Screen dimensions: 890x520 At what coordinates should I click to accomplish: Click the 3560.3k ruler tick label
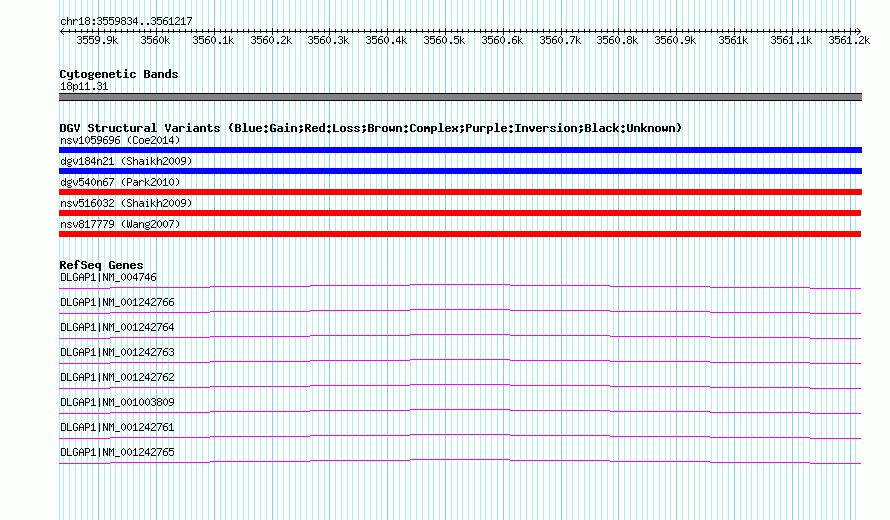click(328, 40)
